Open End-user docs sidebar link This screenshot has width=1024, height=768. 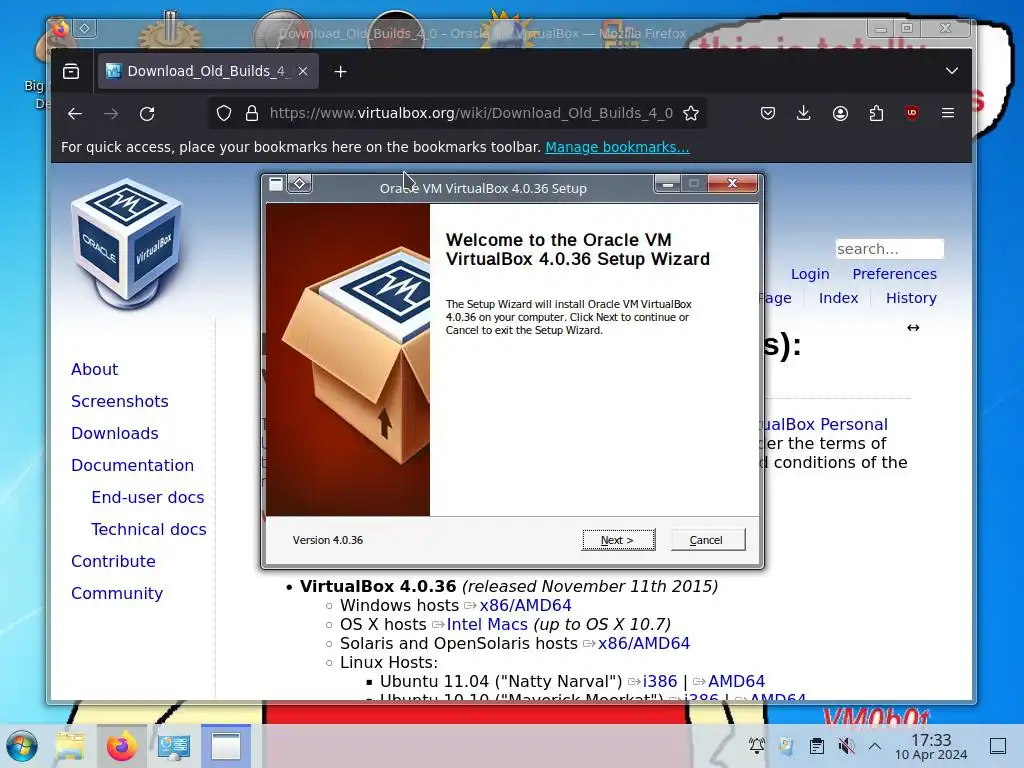click(x=148, y=497)
